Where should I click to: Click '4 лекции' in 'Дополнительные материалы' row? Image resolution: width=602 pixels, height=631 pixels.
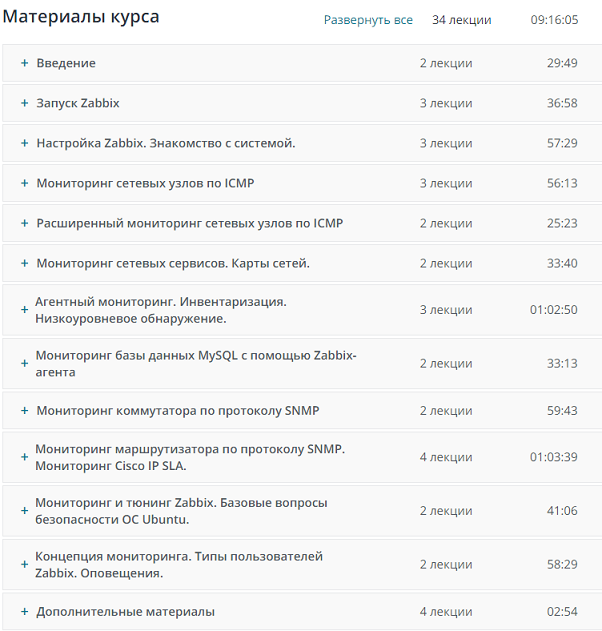tap(445, 611)
